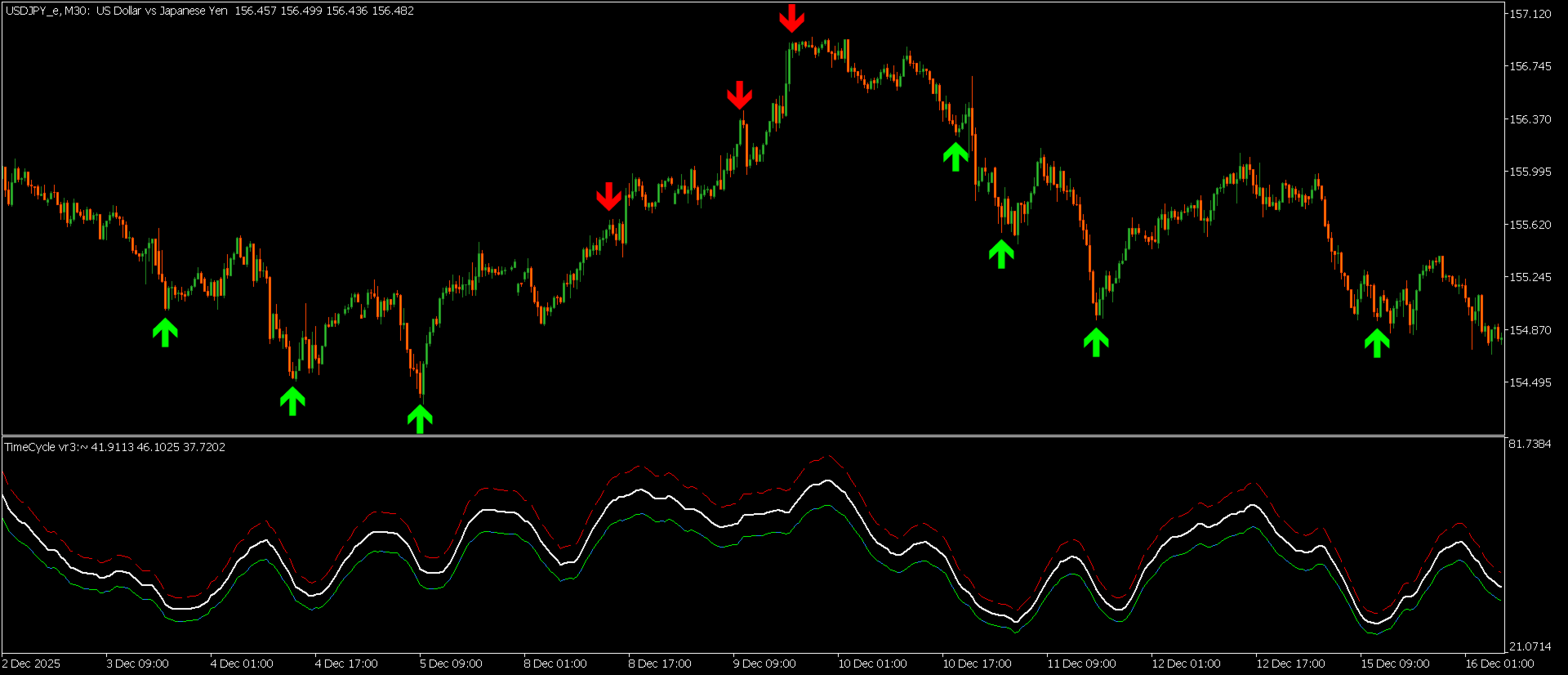The height and width of the screenshot is (675, 1568).
Task: Click the '8 Dec 01:00' time axis label
Action: click(x=555, y=664)
